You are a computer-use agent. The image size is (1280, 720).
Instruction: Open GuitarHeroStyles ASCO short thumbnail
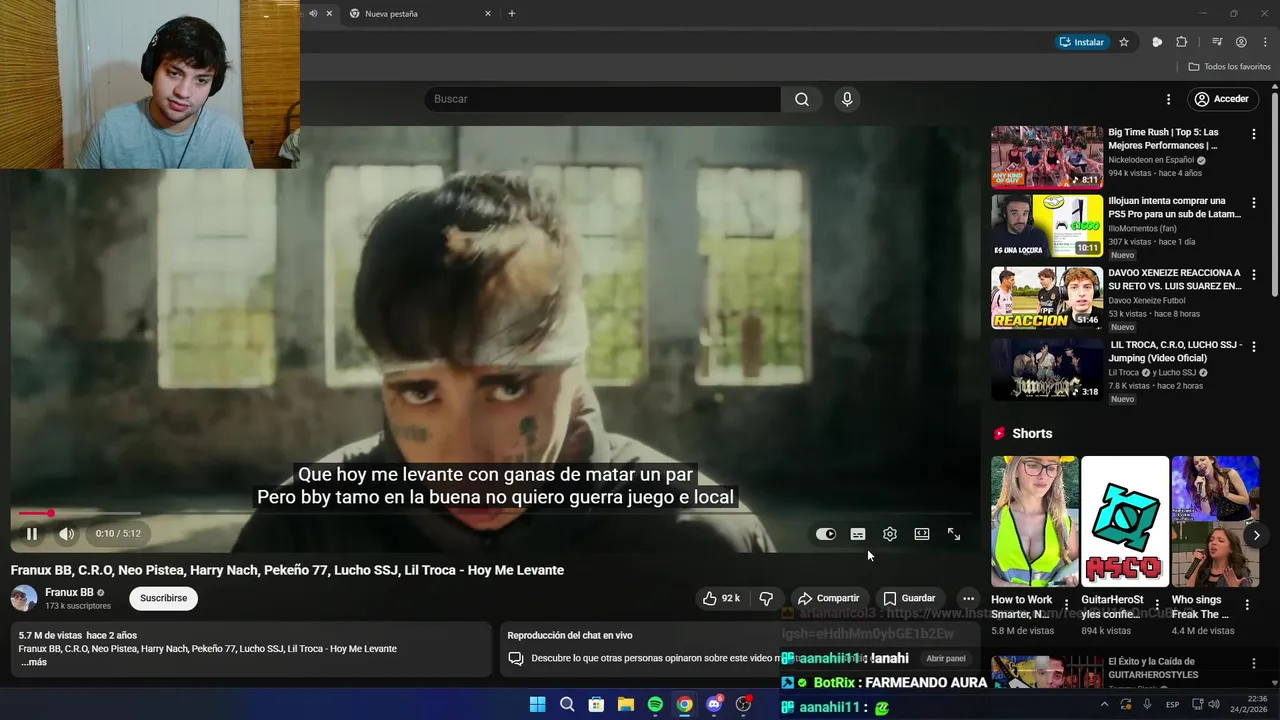pos(1125,521)
